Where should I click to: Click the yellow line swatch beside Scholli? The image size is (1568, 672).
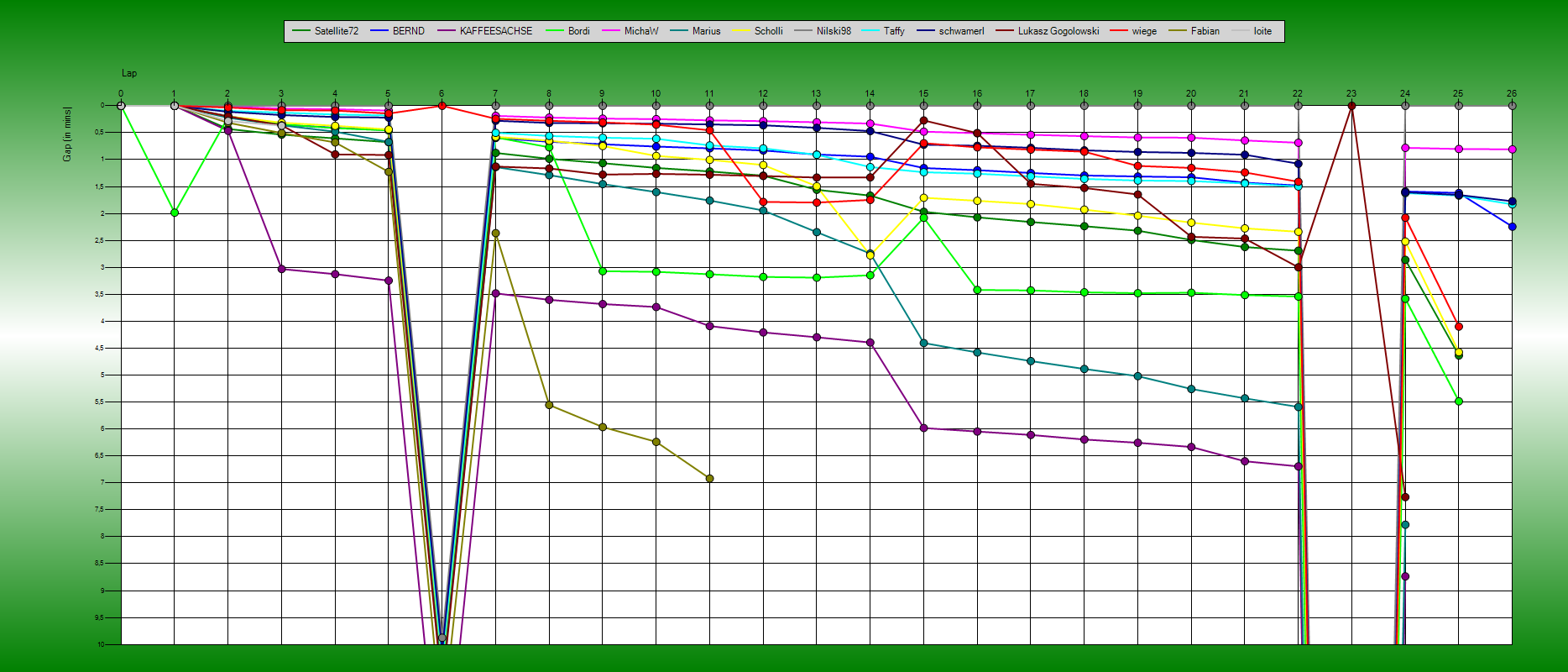(x=740, y=31)
